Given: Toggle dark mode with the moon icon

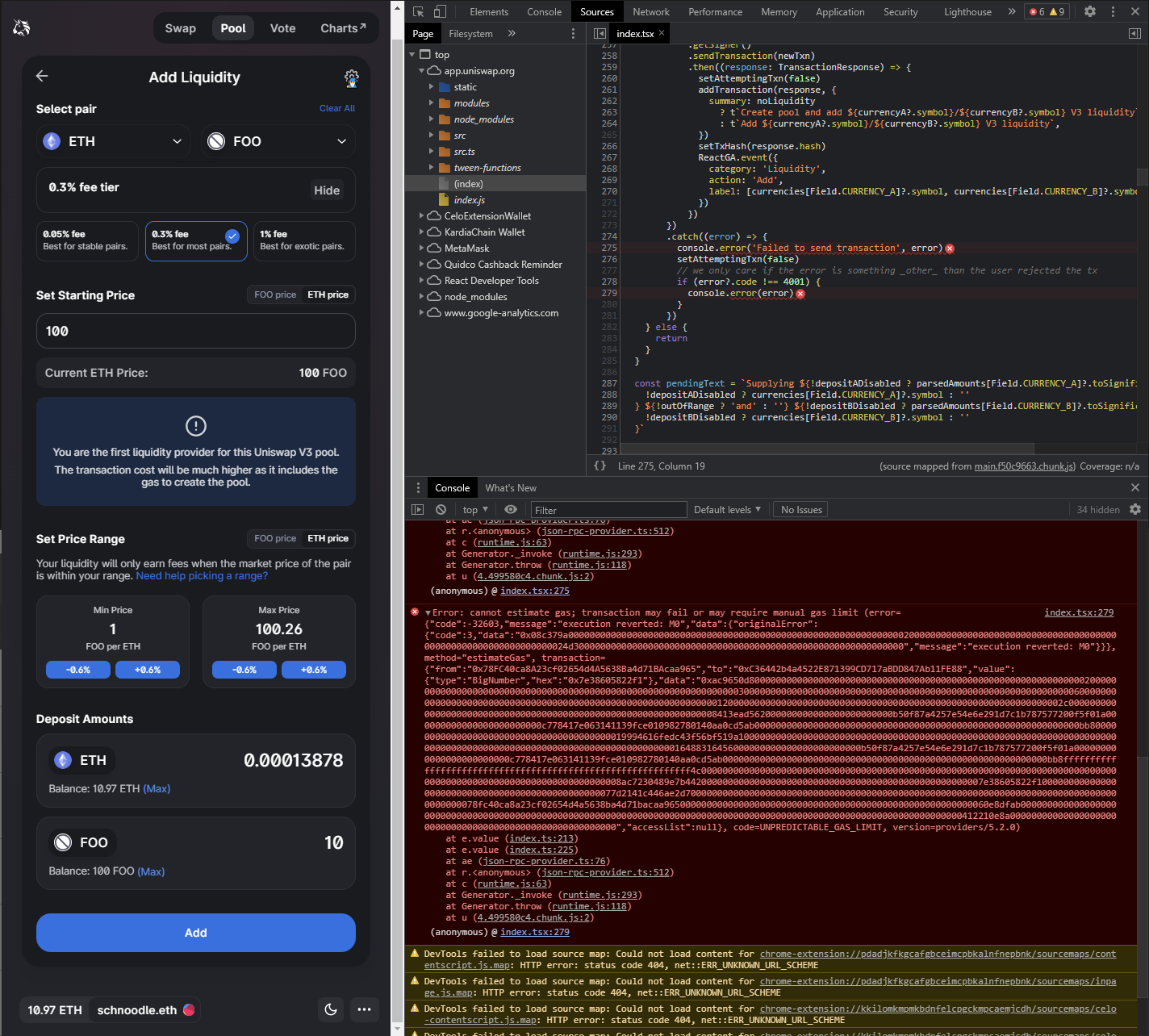Looking at the screenshot, I should [331, 1009].
